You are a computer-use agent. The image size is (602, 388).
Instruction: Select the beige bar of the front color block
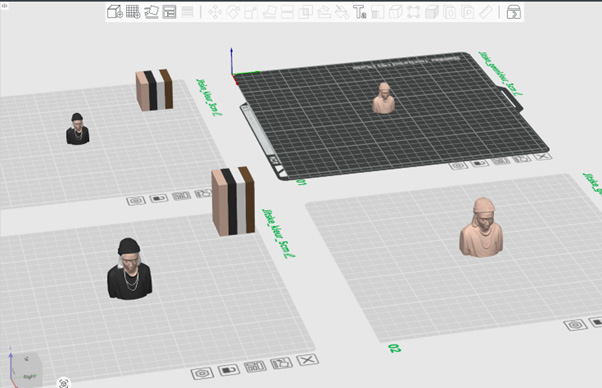pyautogui.click(x=220, y=203)
